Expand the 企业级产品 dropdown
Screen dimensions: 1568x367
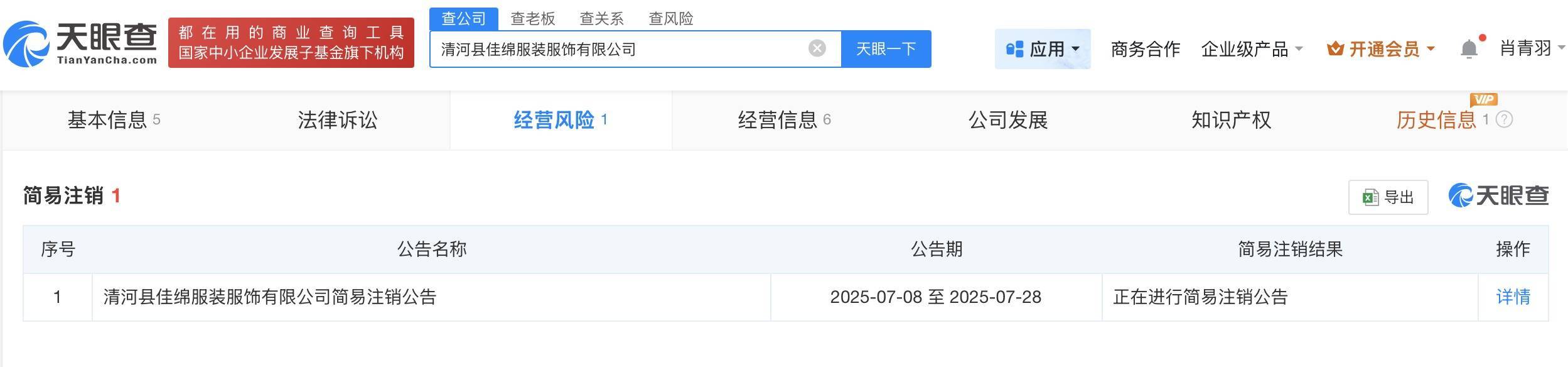point(1252,48)
